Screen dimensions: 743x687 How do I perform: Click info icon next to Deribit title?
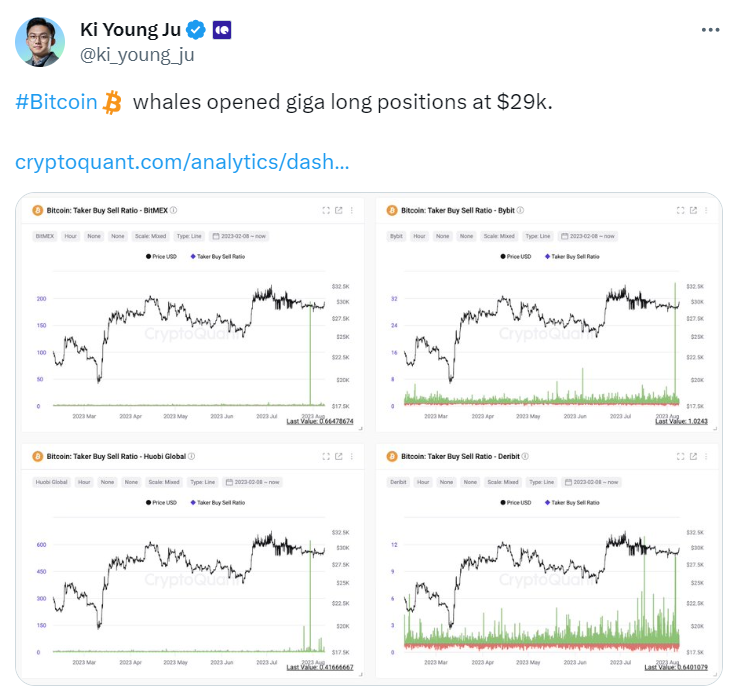coord(525,456)
